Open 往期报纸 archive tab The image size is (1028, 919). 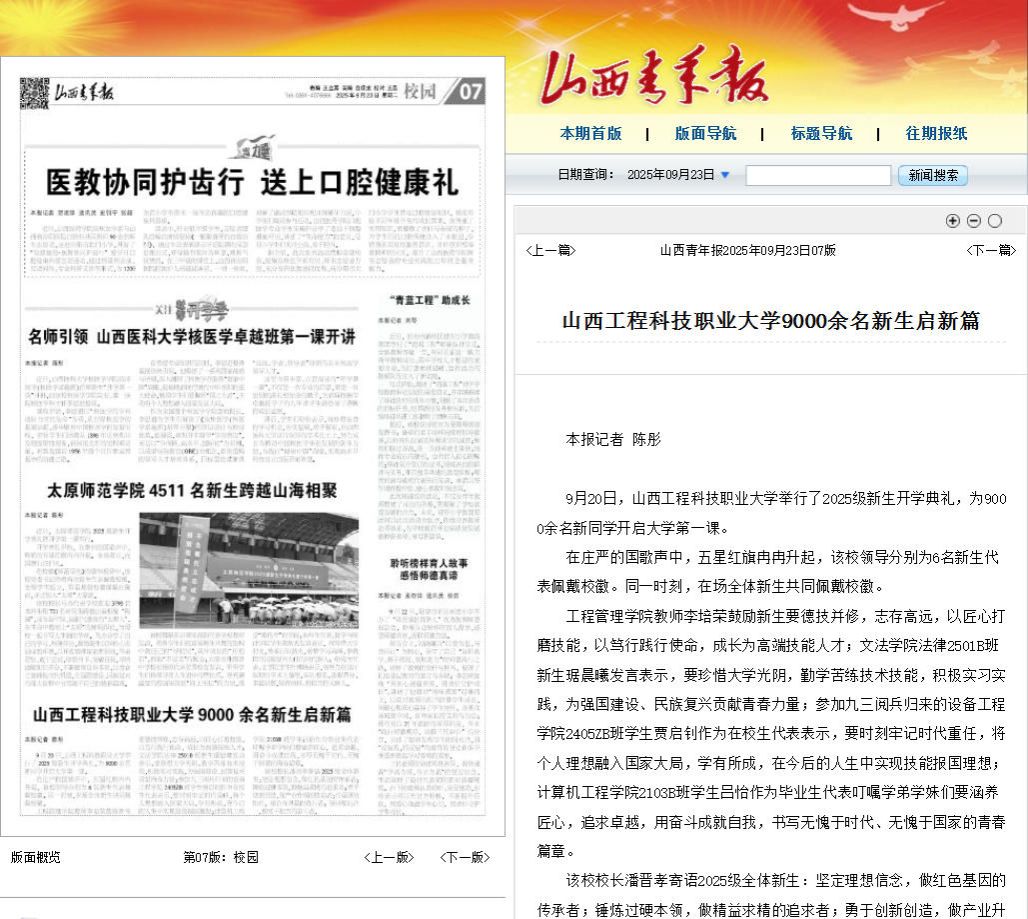point(936,134)
